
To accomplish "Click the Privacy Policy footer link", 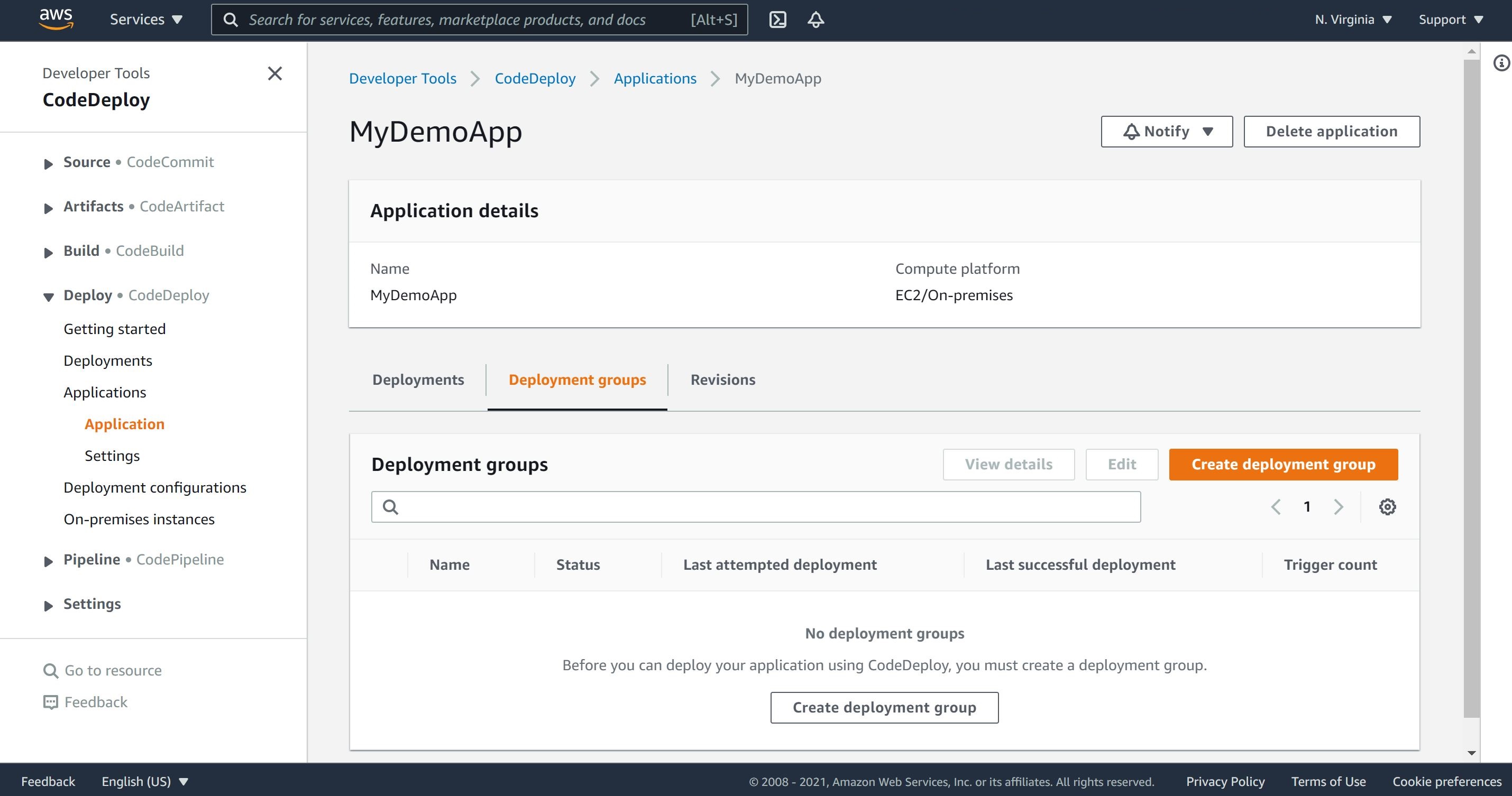I will tap(1225, 781).
